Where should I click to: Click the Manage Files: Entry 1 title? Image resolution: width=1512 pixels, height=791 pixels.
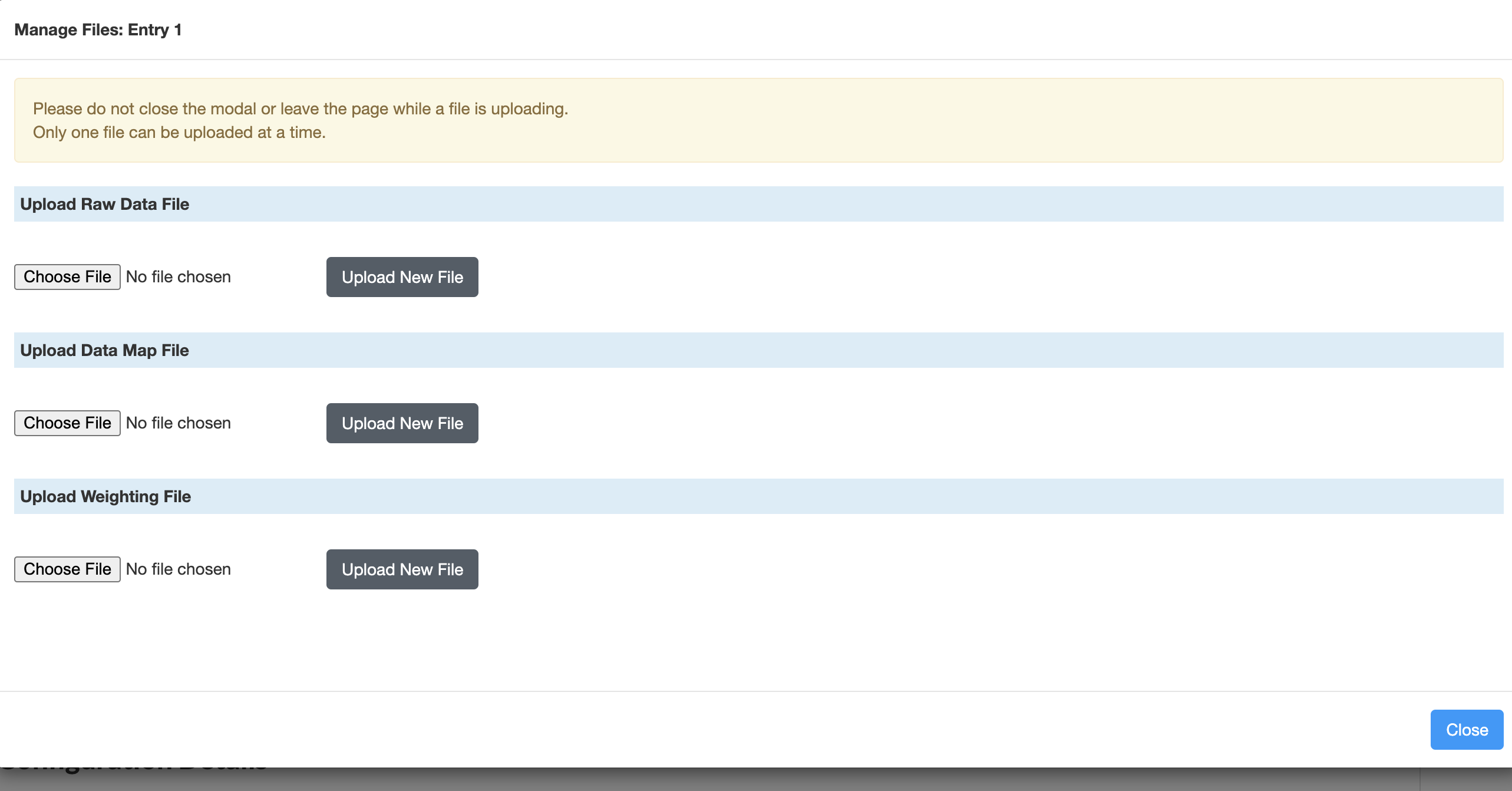98,30
